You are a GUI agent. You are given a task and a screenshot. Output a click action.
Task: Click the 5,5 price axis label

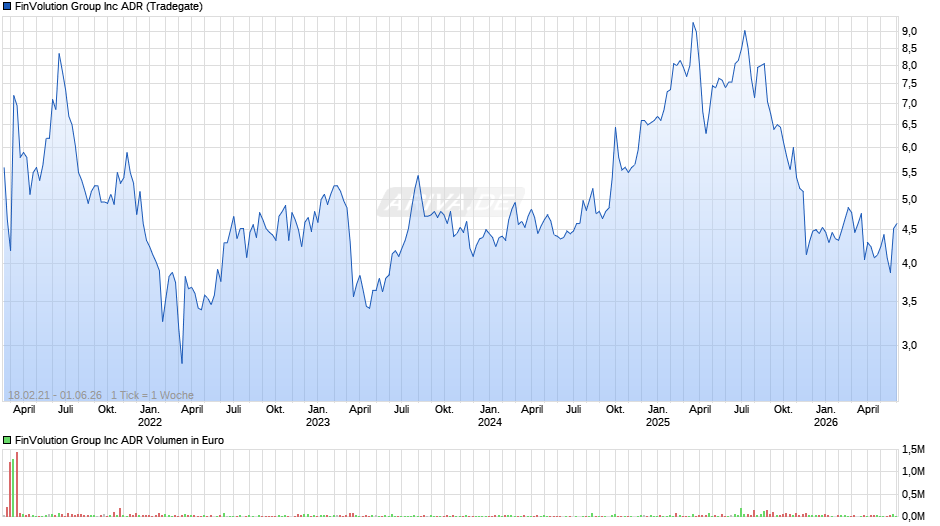pos(909,173)
